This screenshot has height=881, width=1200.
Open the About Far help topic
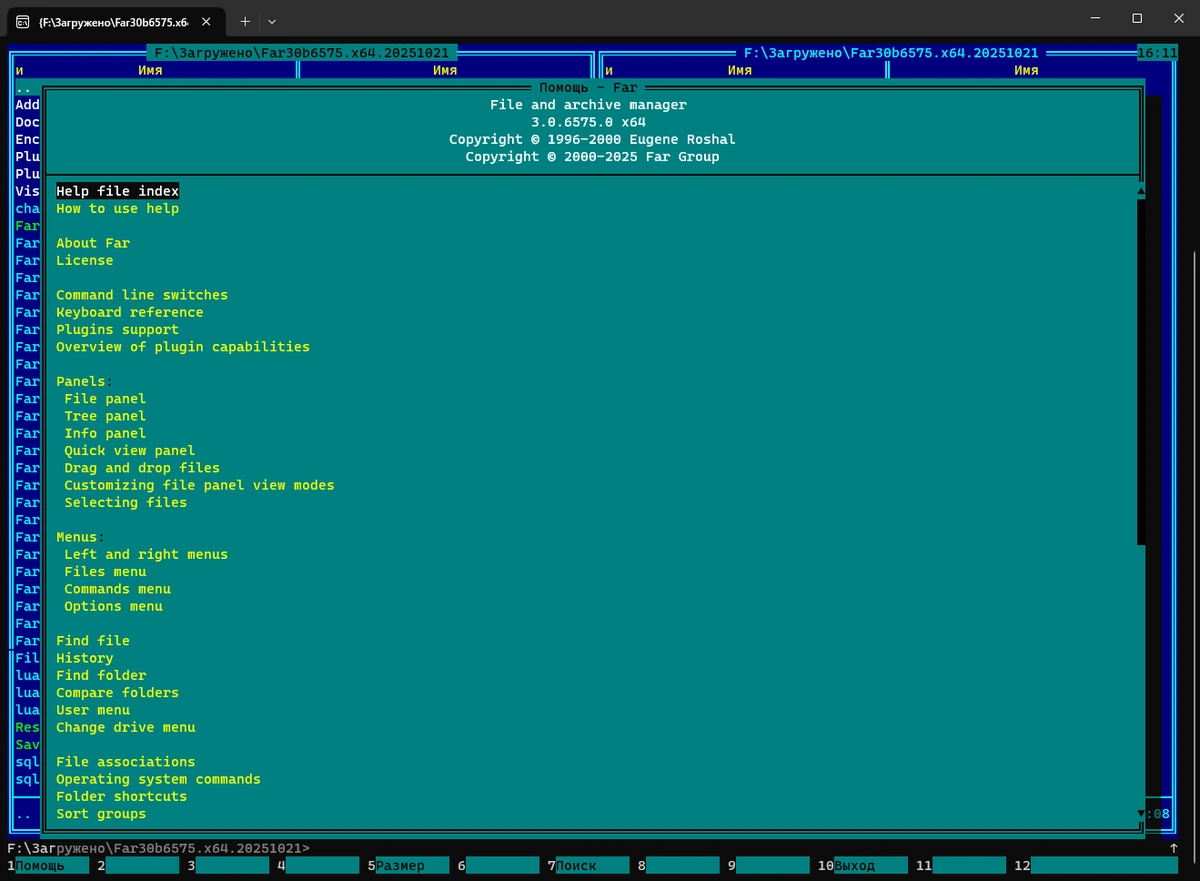pyautogui.click(x=93, y=243)
